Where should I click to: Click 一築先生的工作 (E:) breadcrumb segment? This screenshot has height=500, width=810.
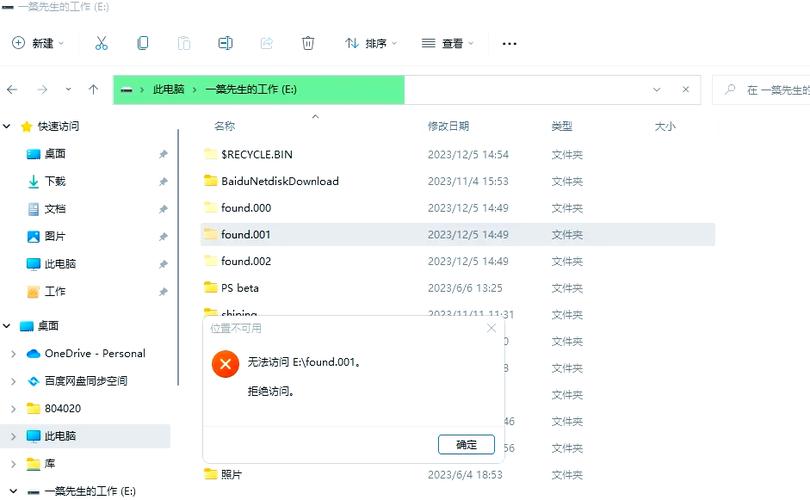click(251, 89)
